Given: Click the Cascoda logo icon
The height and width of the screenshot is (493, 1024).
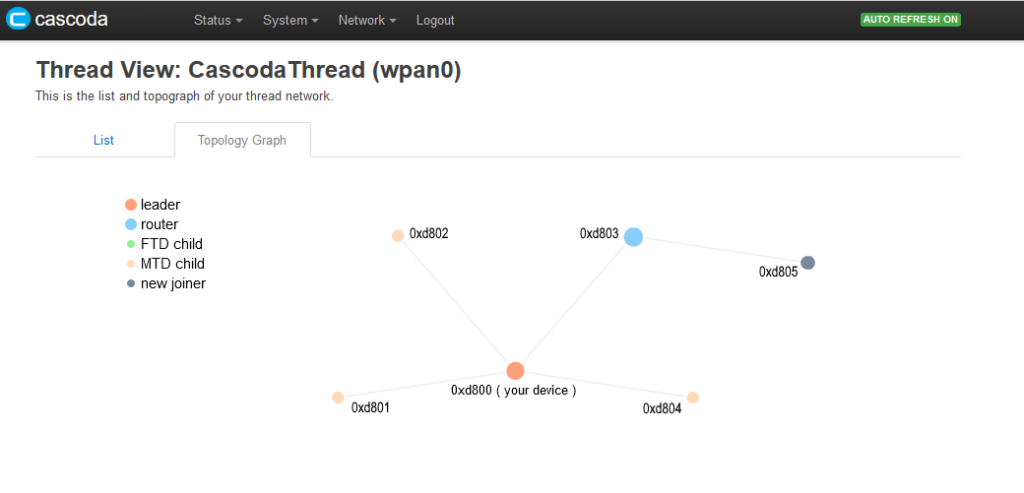Looking at the screenshot, I should (x=17, y=19).
